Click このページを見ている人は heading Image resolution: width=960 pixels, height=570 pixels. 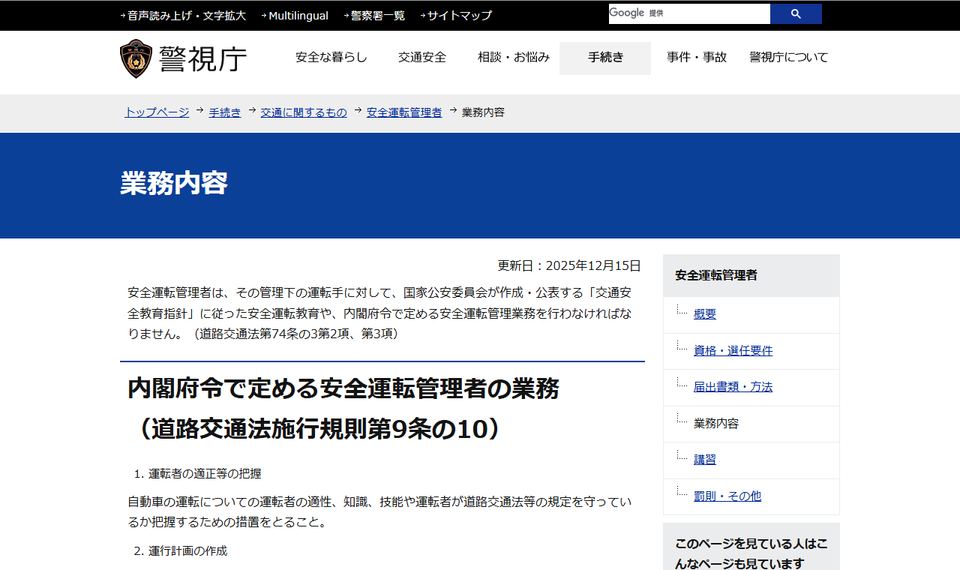751,553
